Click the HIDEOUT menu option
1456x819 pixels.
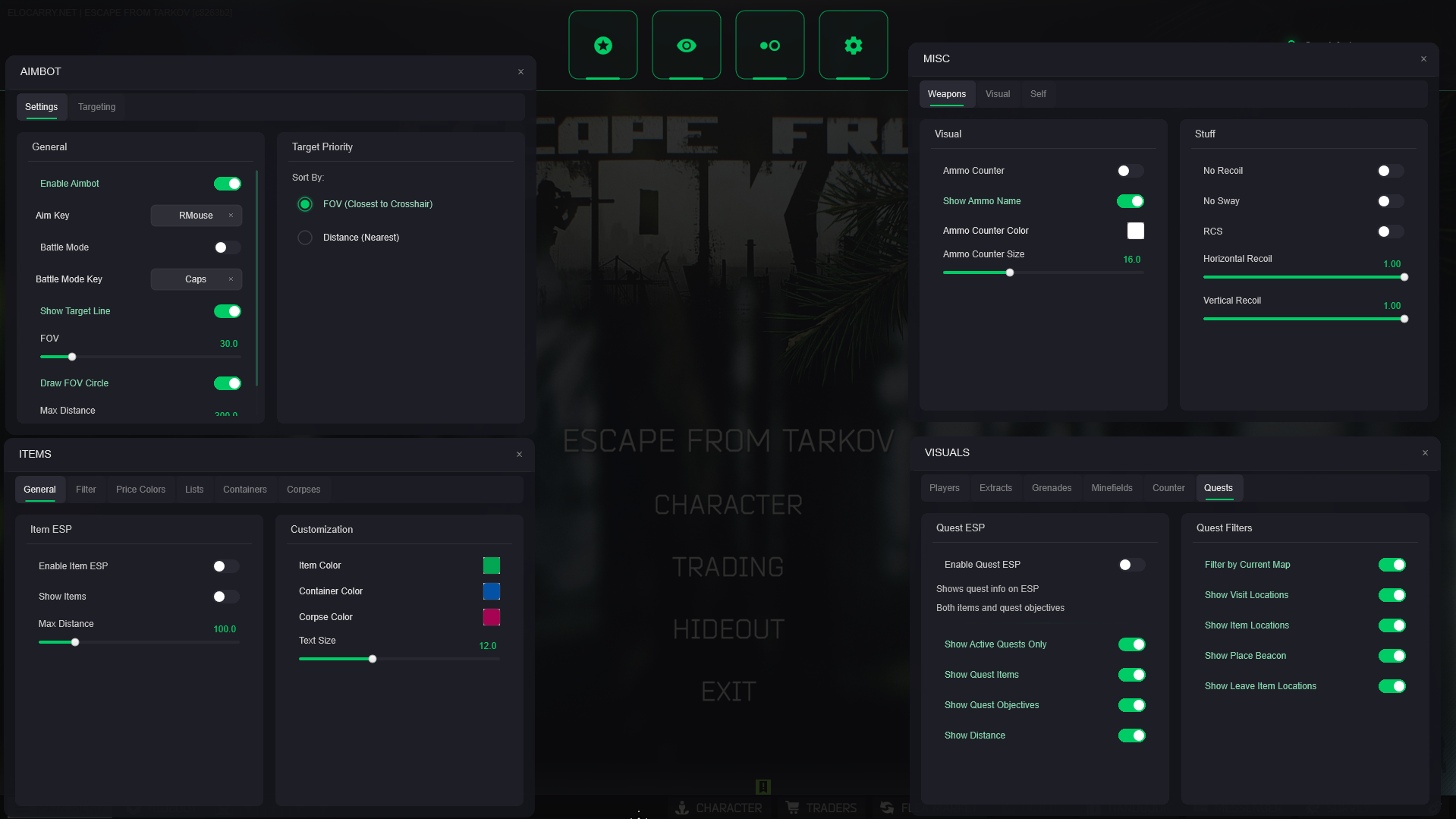pyautogui.click(x=728, y=629)
